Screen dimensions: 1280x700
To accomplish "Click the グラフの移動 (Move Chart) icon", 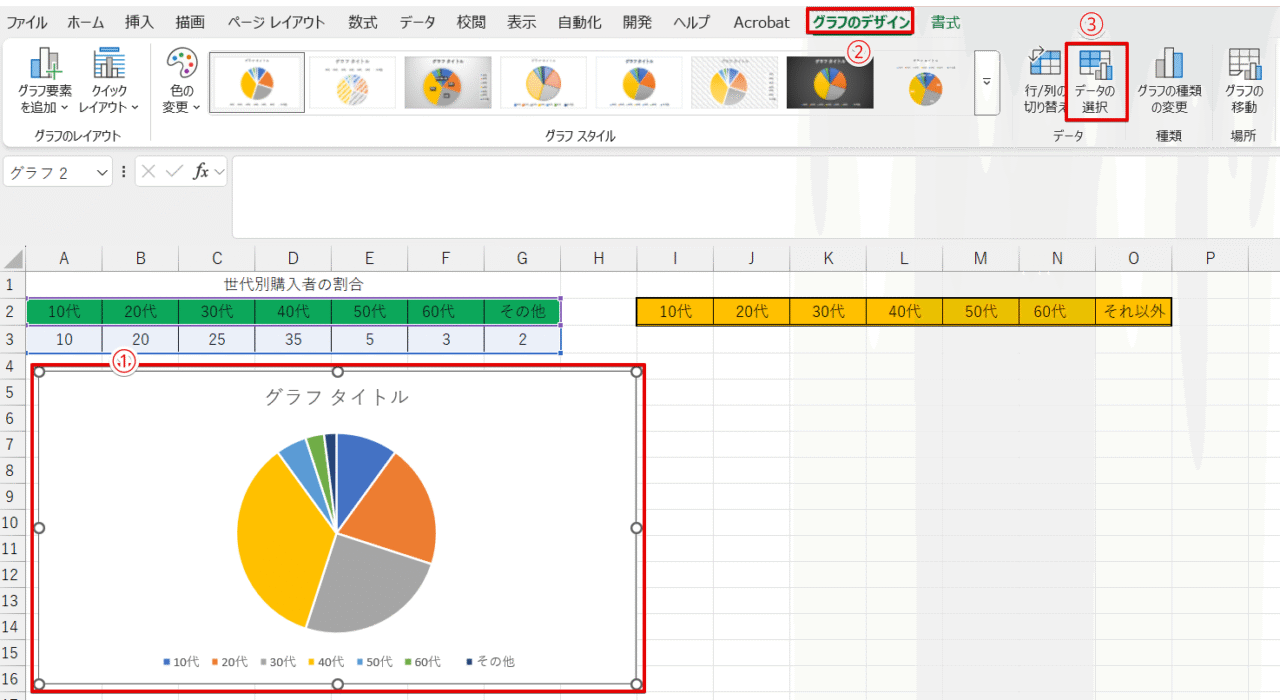I will 1244,65.
